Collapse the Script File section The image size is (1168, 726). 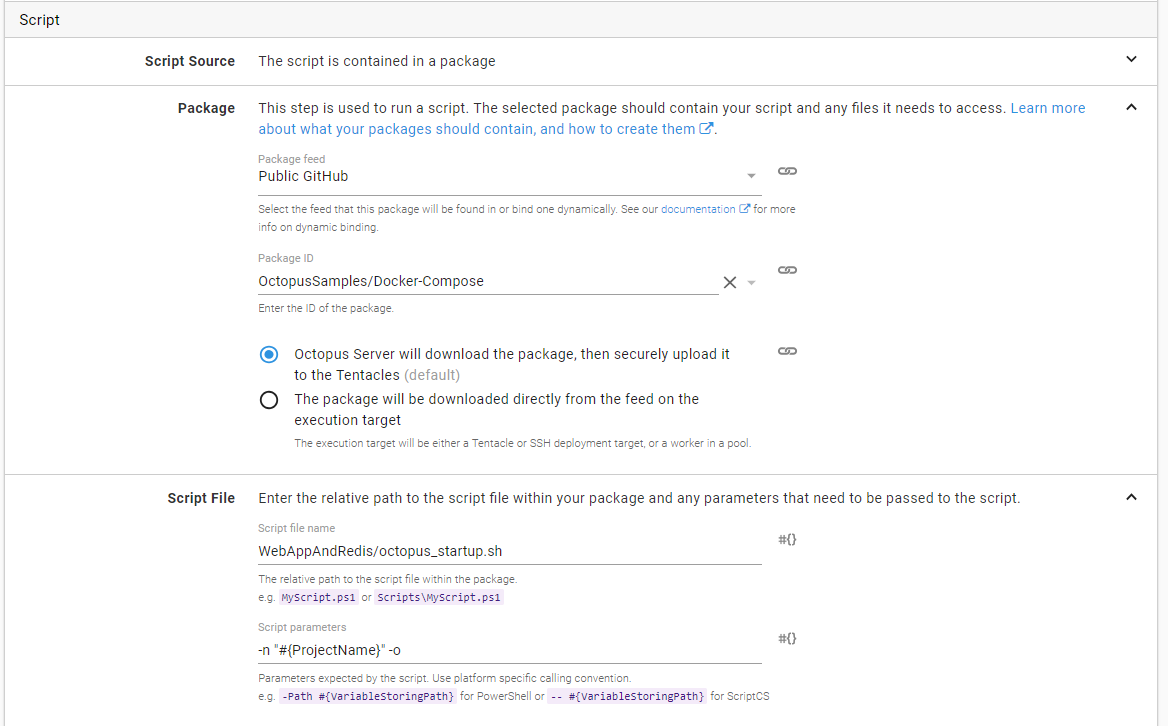click(1131, 497)
